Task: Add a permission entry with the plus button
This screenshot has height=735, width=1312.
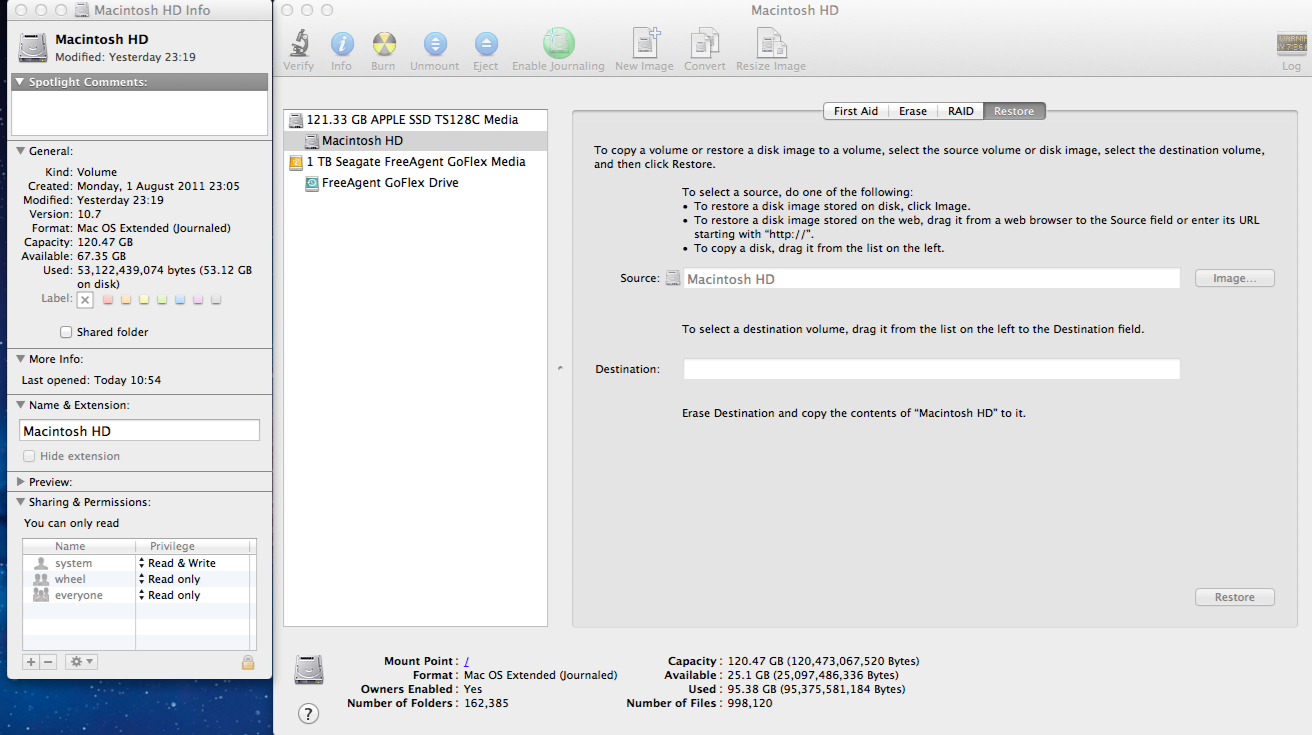Action: 31,662
